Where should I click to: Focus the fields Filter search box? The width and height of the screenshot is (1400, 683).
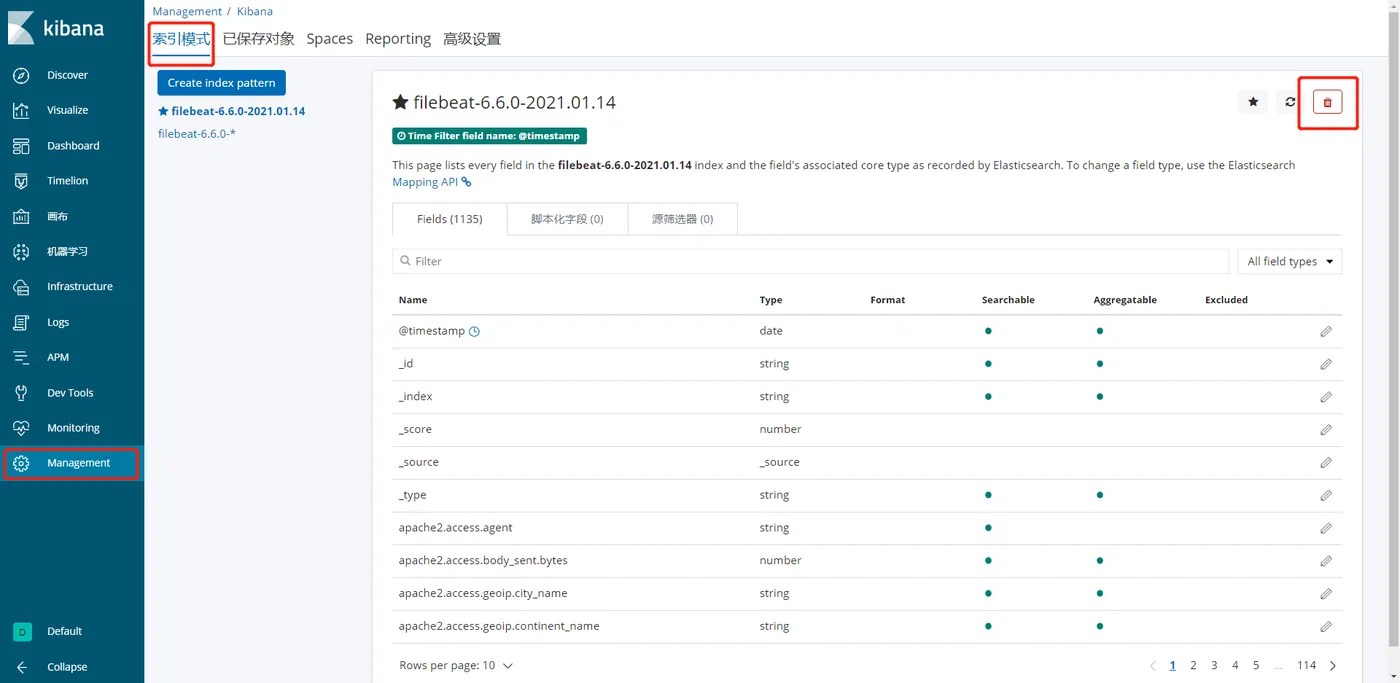click(810, 261)
